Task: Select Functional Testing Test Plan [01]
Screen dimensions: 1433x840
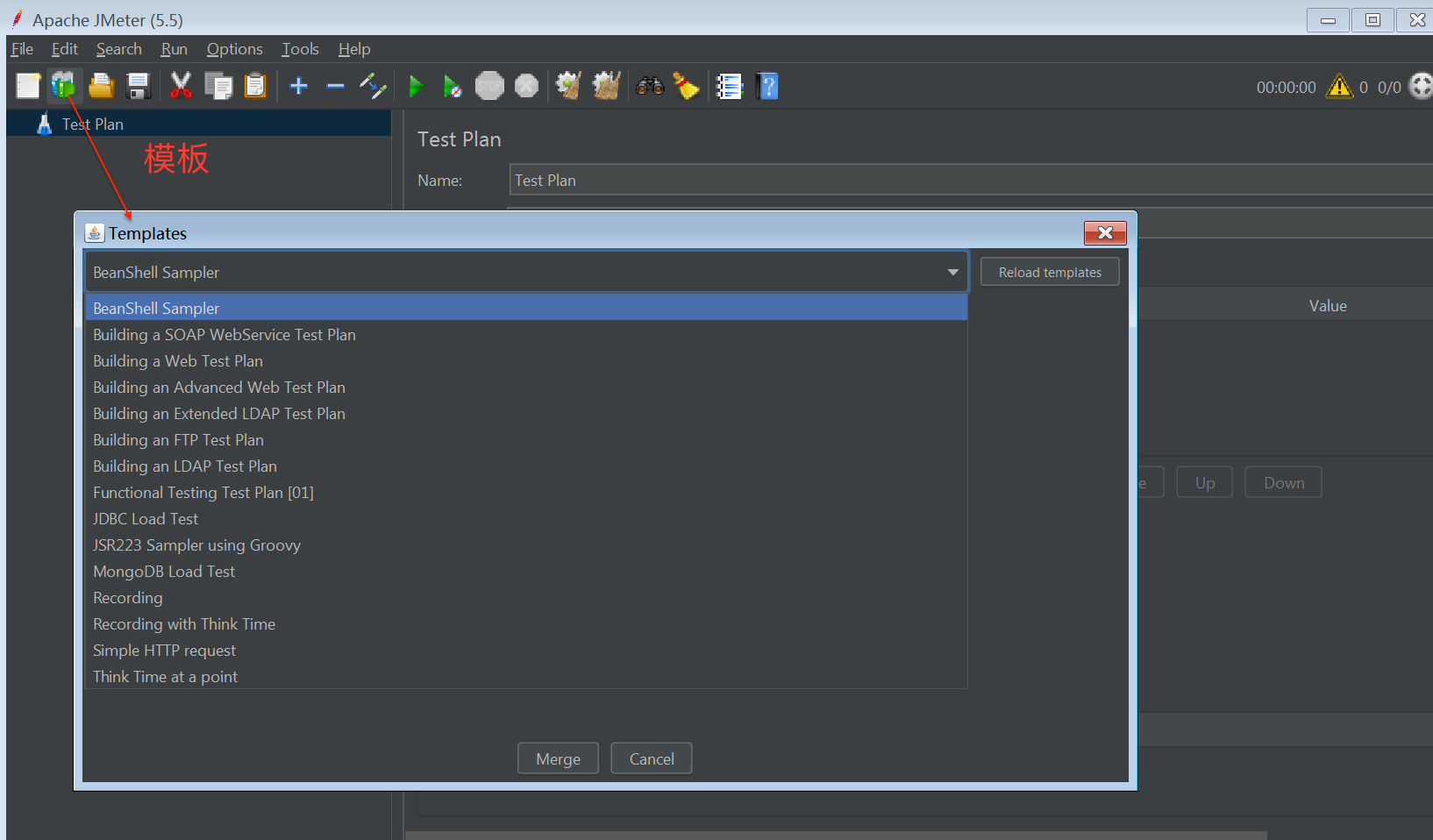Action: [526, 492]
